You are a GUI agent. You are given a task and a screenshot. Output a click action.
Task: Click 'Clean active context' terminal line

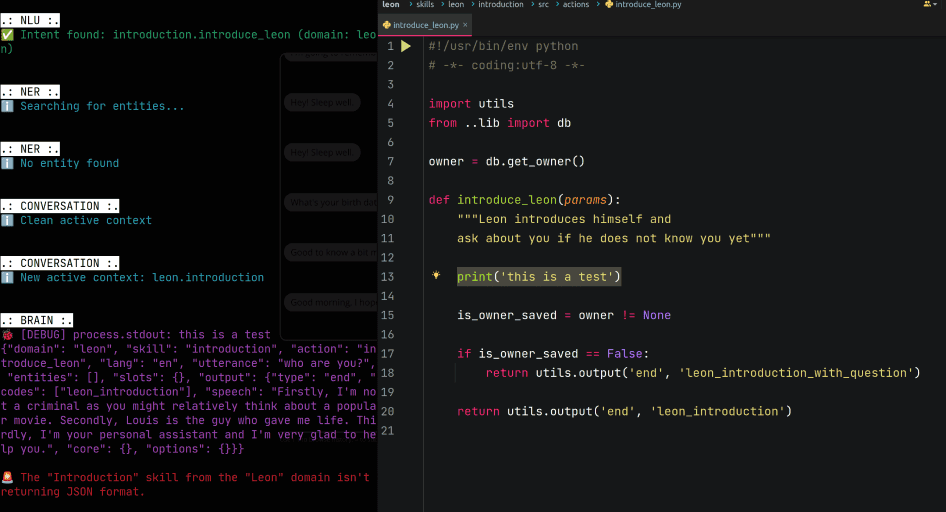86,221
